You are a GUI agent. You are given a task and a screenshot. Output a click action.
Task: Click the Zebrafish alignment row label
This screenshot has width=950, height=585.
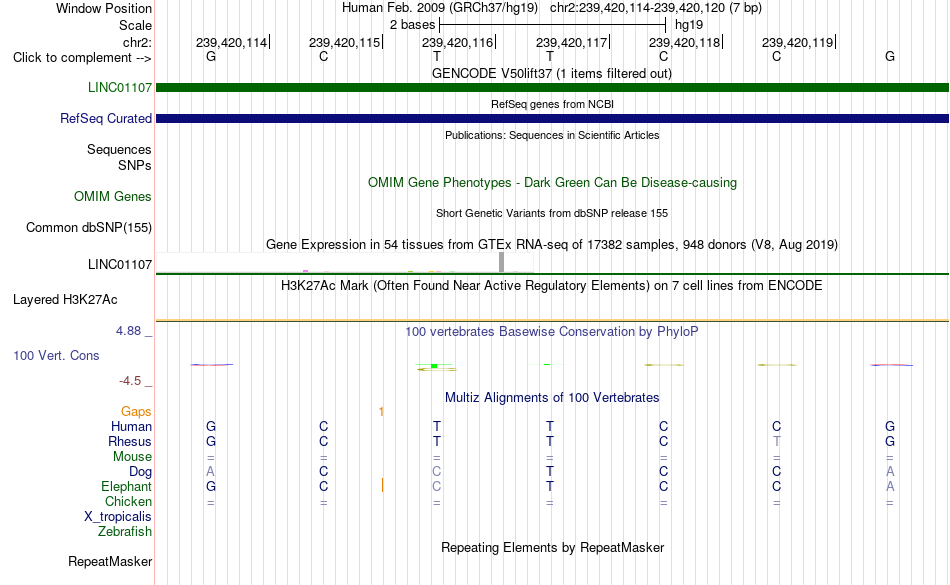125,532
